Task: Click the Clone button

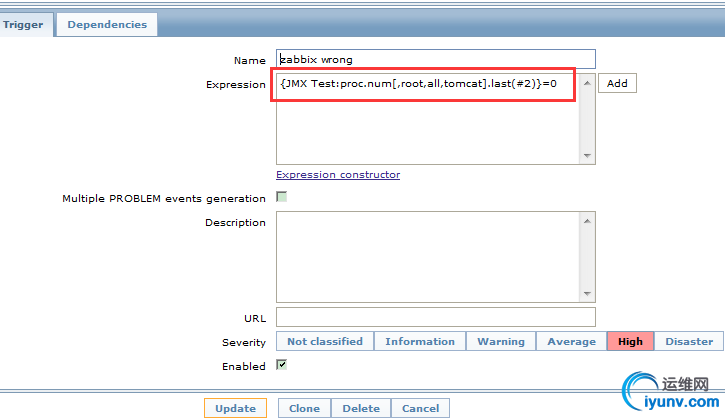Action: 304,408
